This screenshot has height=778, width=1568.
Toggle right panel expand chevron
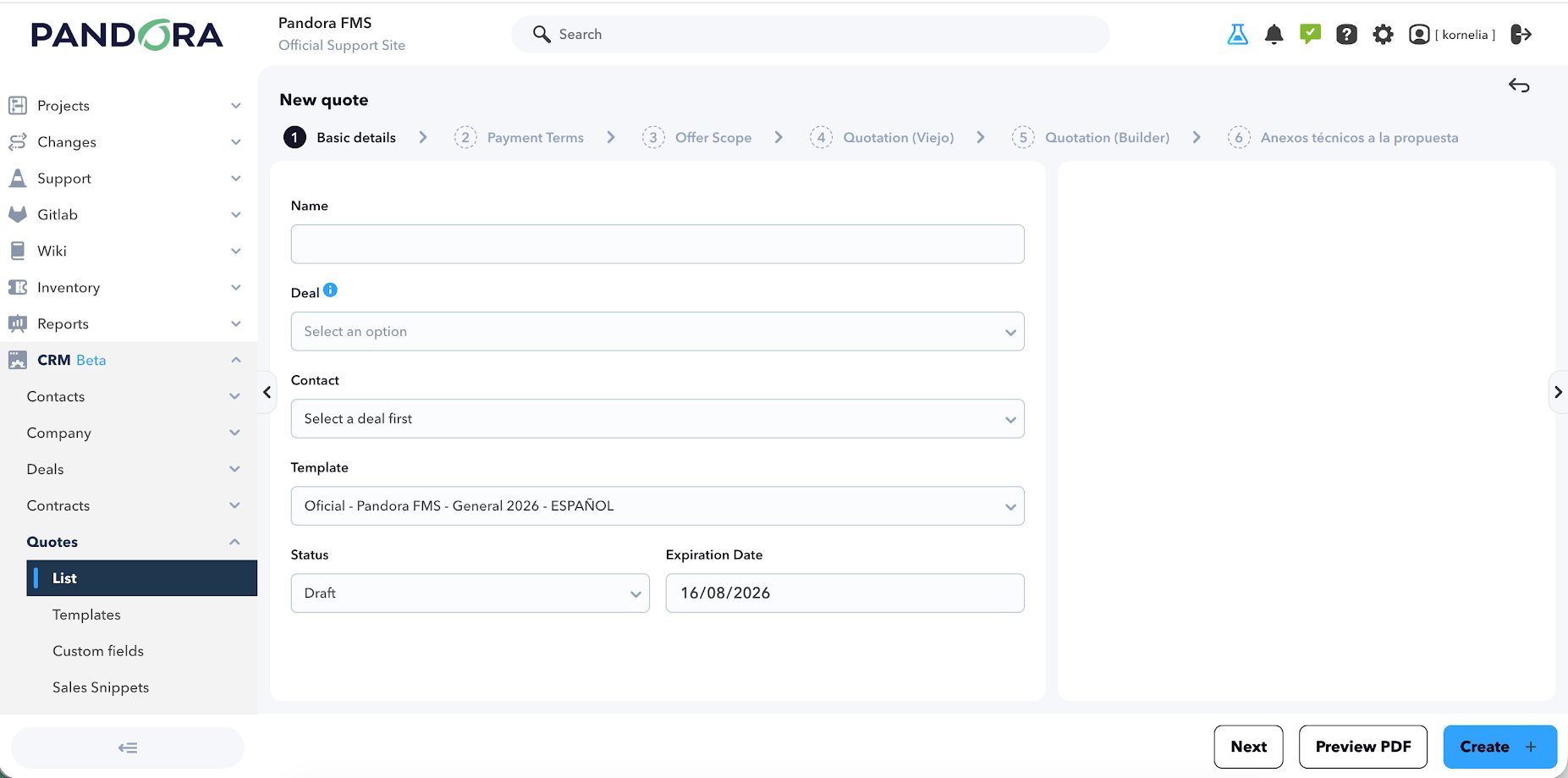pyautogui.click(x=1558, y=392)
